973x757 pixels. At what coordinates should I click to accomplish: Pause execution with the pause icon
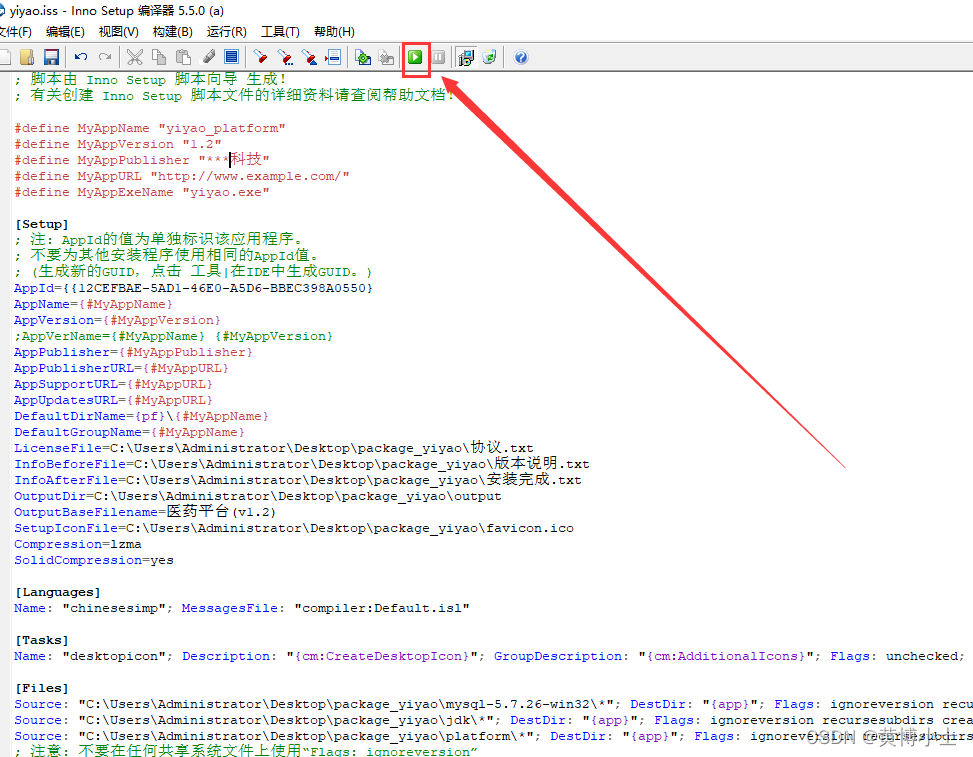(439, 57)
